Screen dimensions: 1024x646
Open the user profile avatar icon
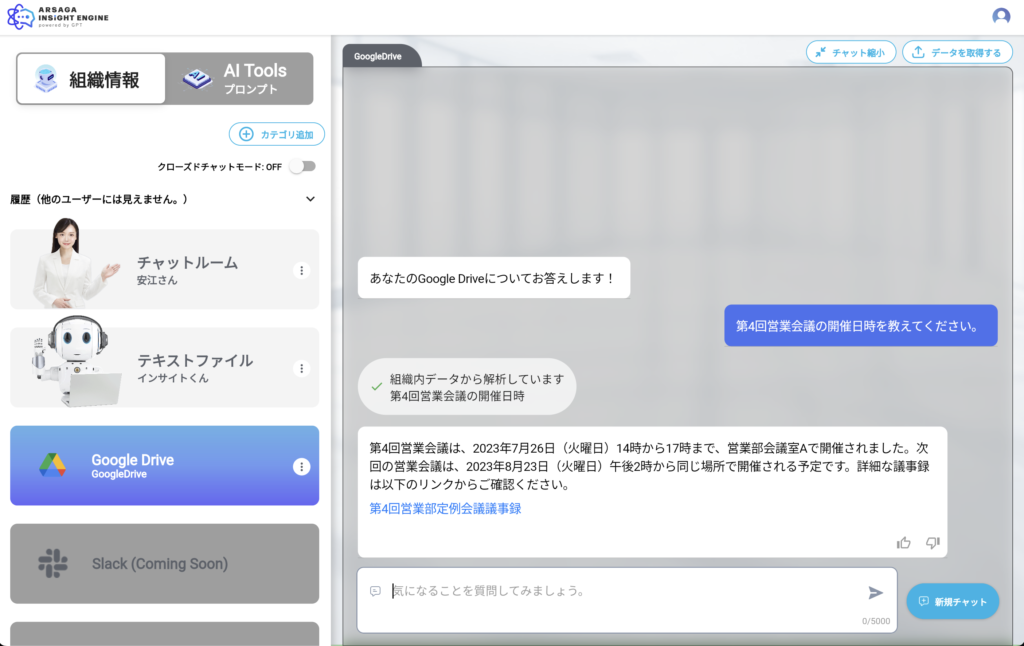tap(1000, 16)
